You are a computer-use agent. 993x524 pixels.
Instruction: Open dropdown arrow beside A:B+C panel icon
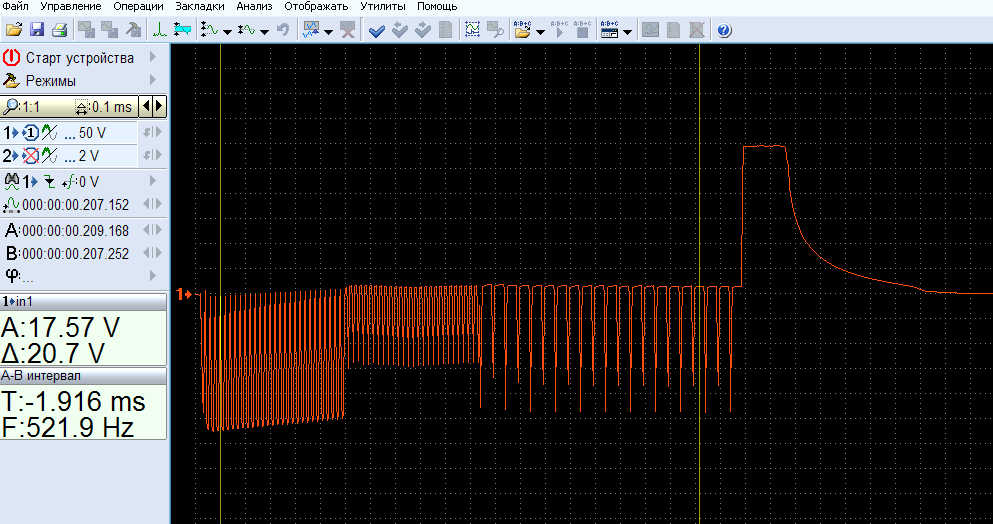coord(627,31)
